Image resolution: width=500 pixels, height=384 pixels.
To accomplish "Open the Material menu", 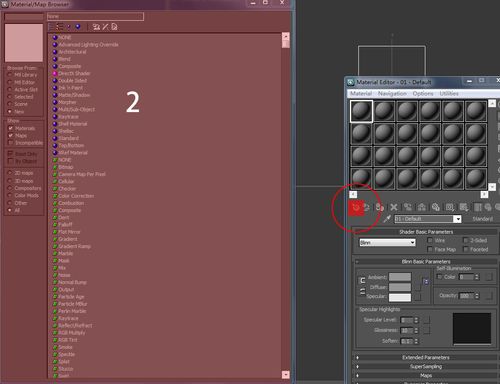I will click(361, 94).
